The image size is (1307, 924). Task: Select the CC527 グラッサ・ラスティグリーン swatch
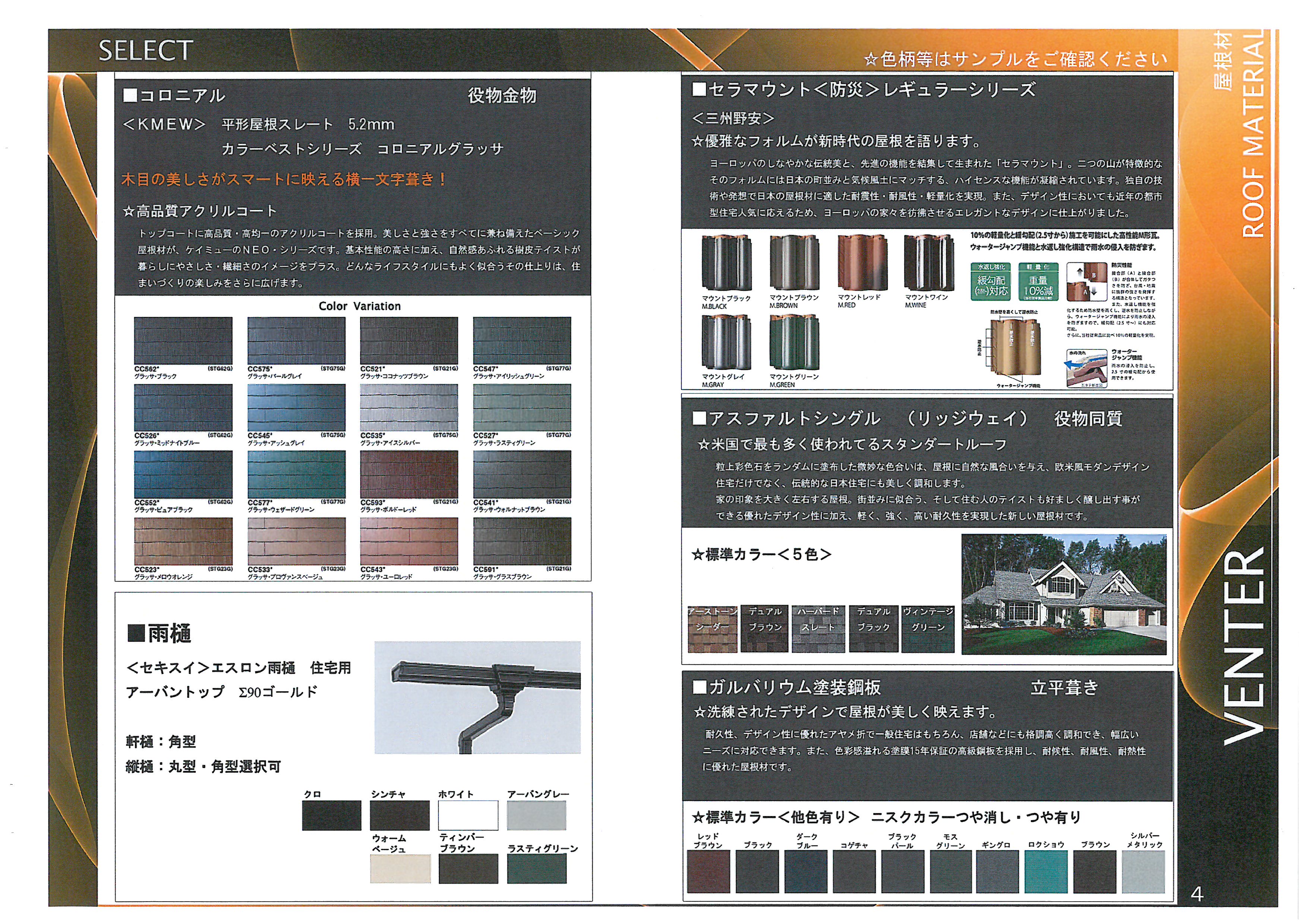(x=522, y=407)
